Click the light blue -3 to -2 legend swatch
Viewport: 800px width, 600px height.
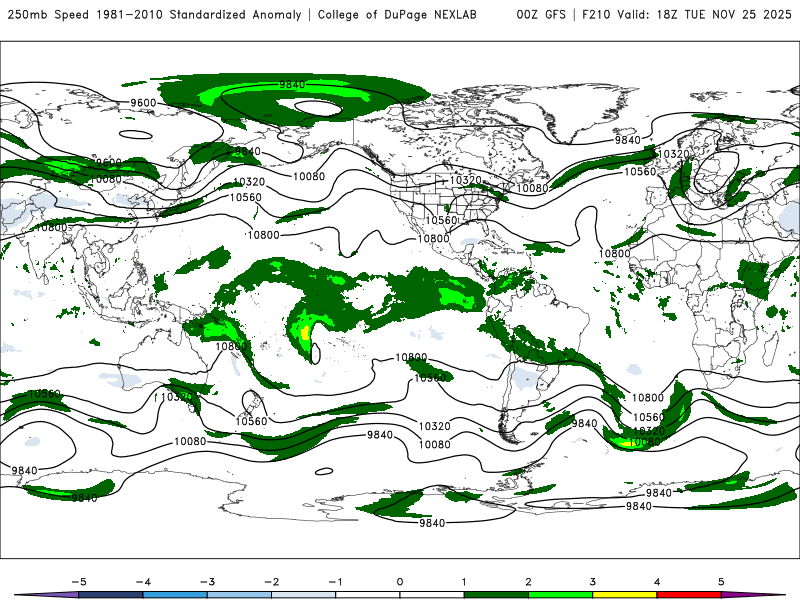[x=239, y=595]
